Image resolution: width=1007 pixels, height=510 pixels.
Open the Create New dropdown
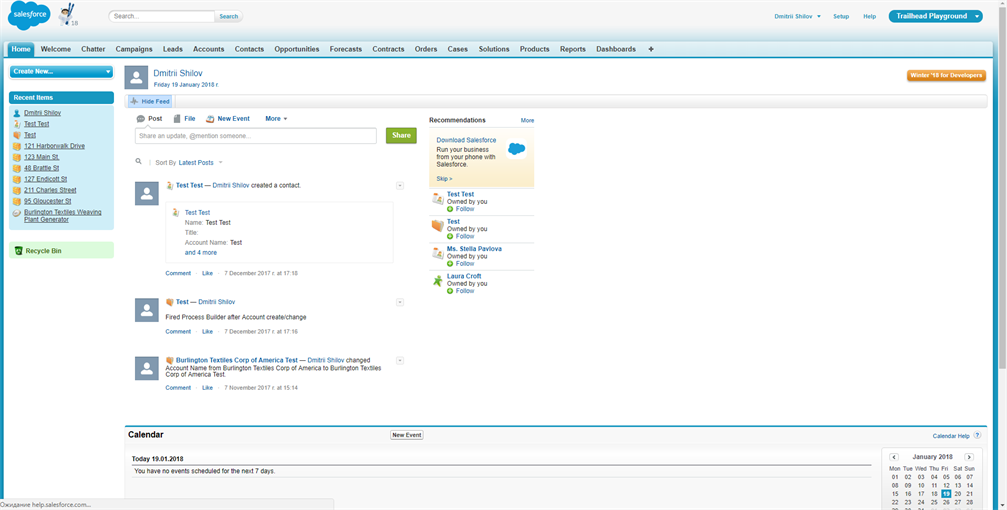pyautogui.click(x=62, y=71)
